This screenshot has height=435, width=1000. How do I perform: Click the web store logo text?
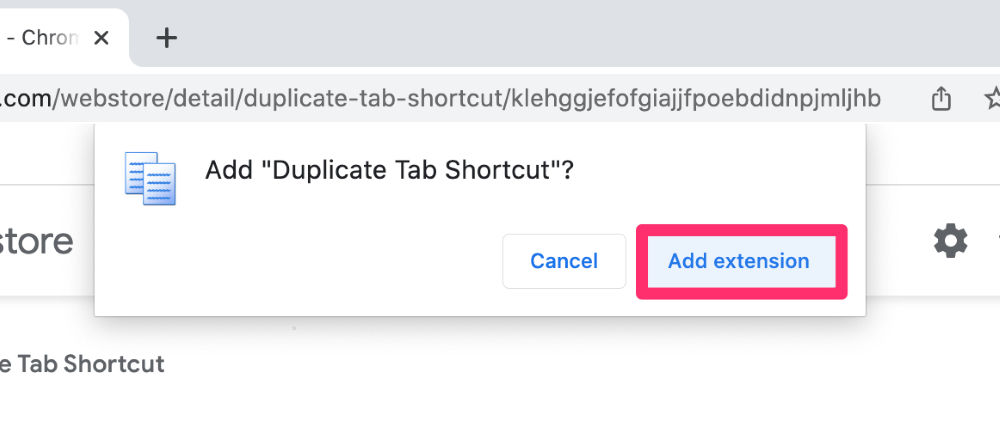(36, 241)
